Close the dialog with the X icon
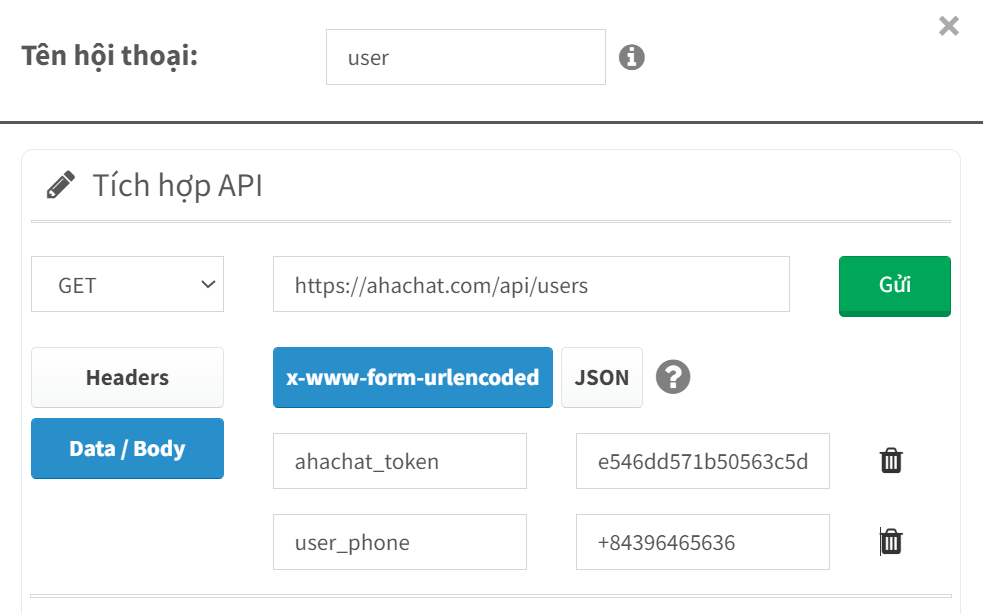Viewport: 983px width, 614px height. (x=949, y=26)
